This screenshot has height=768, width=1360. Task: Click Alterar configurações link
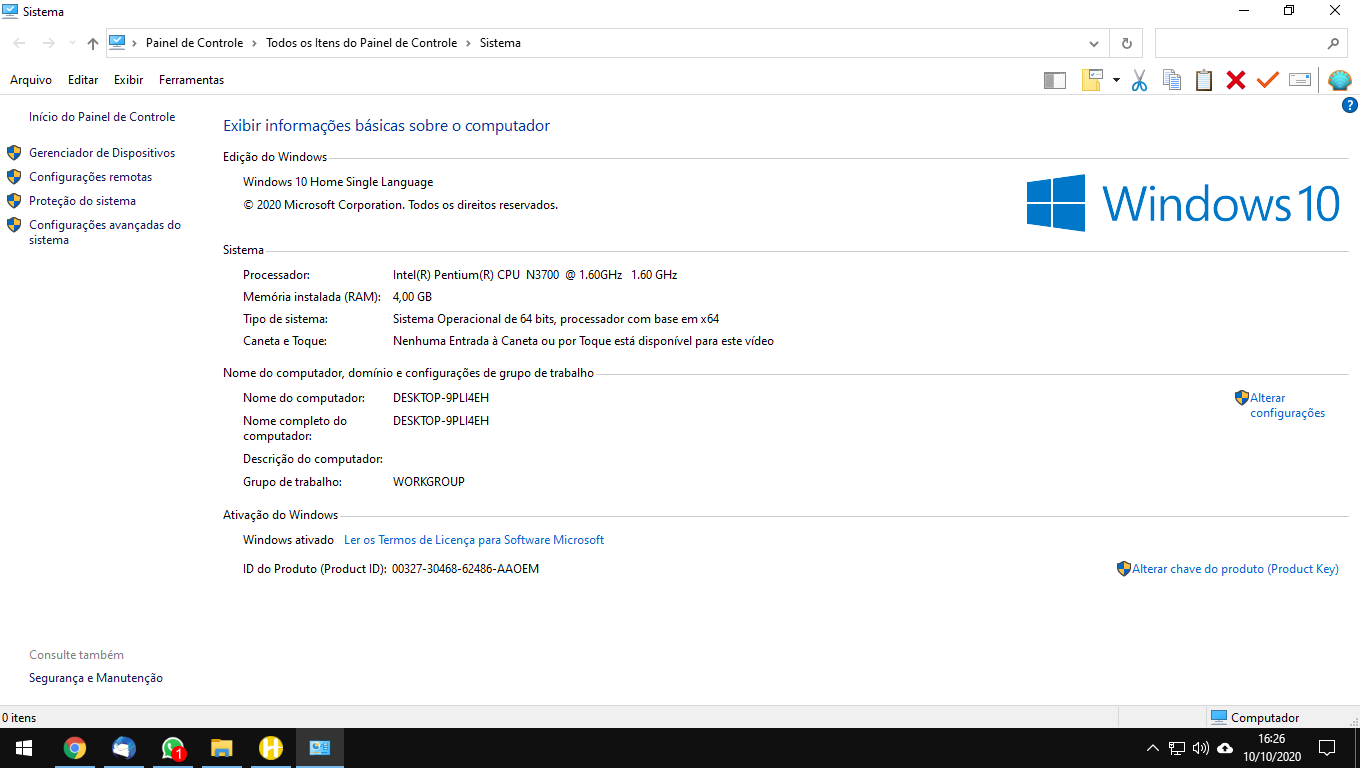pyautogui.click(x=1287, y=405)
